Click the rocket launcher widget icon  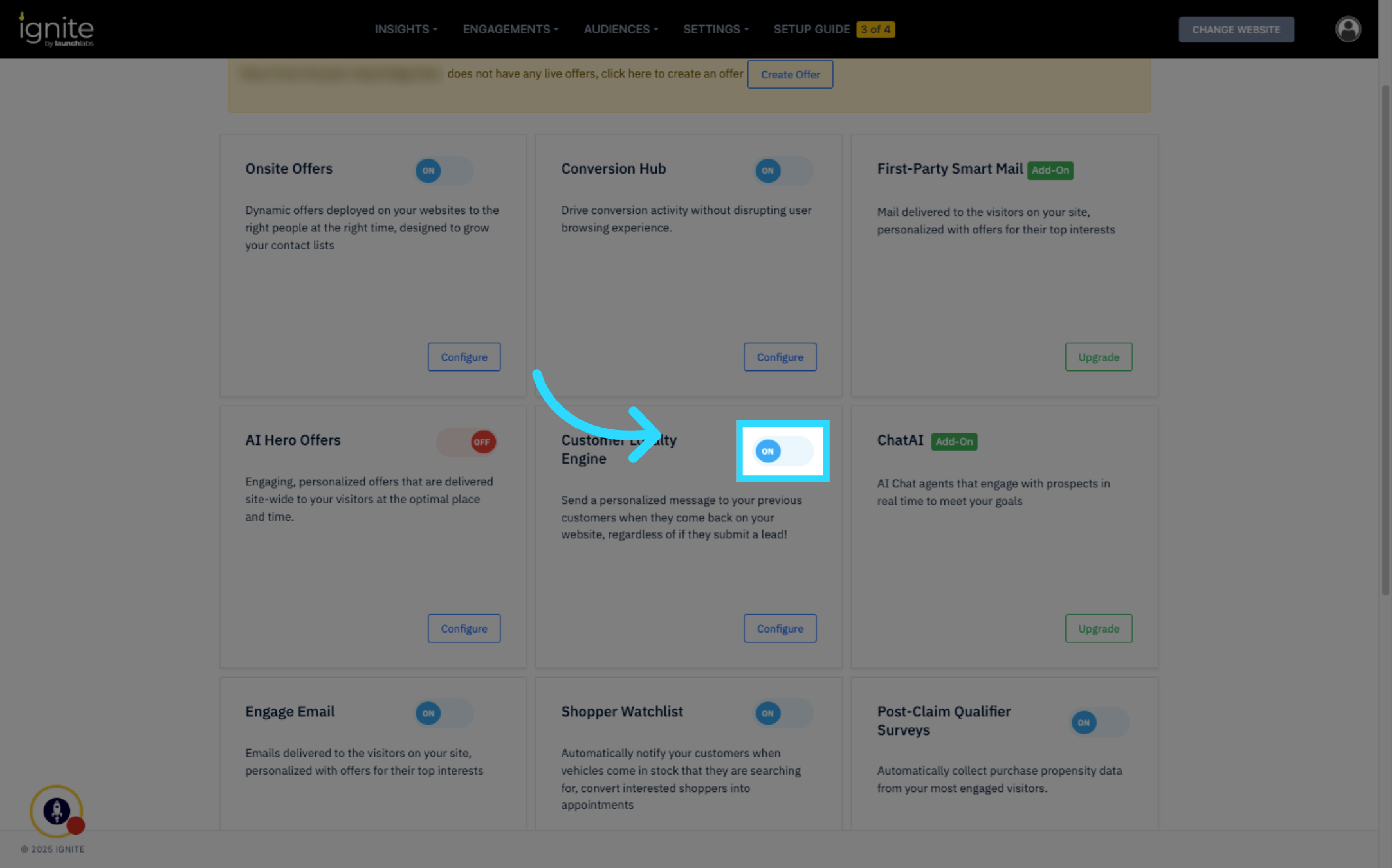point(57,811)
